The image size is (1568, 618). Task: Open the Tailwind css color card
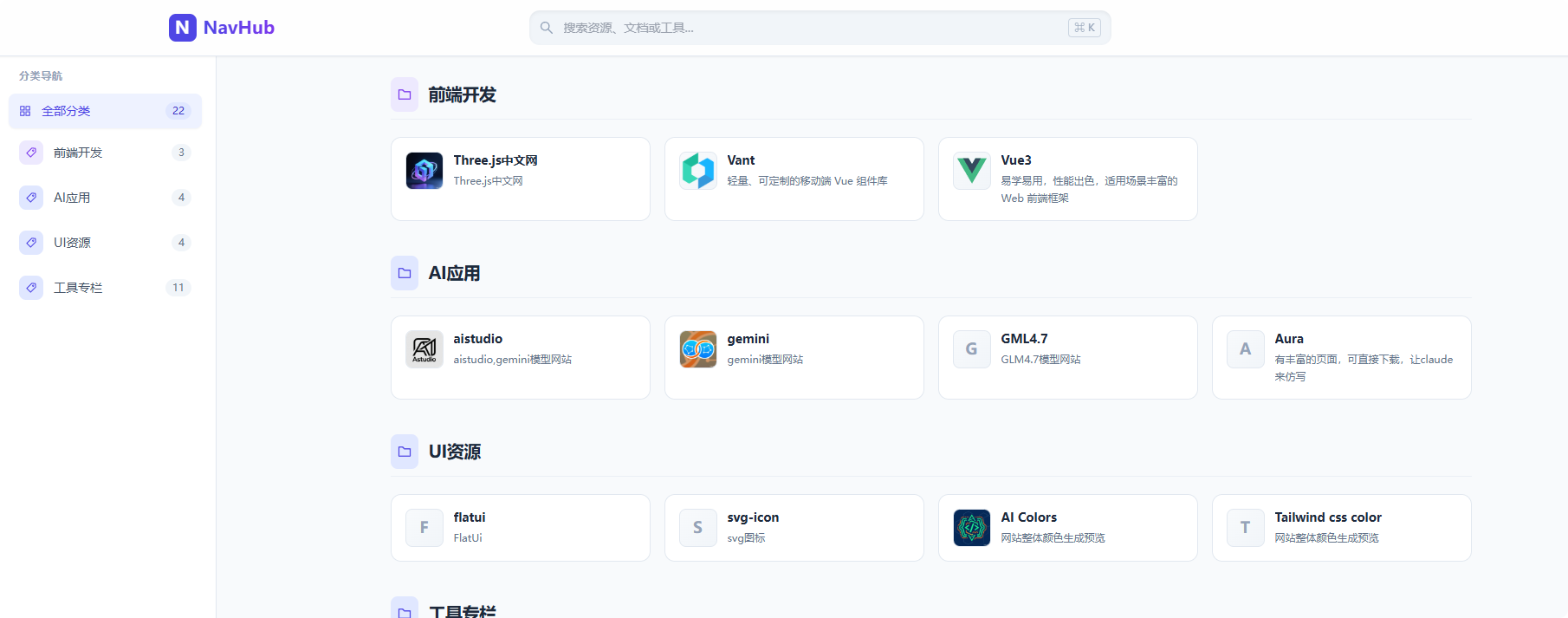pos(1341,527)
